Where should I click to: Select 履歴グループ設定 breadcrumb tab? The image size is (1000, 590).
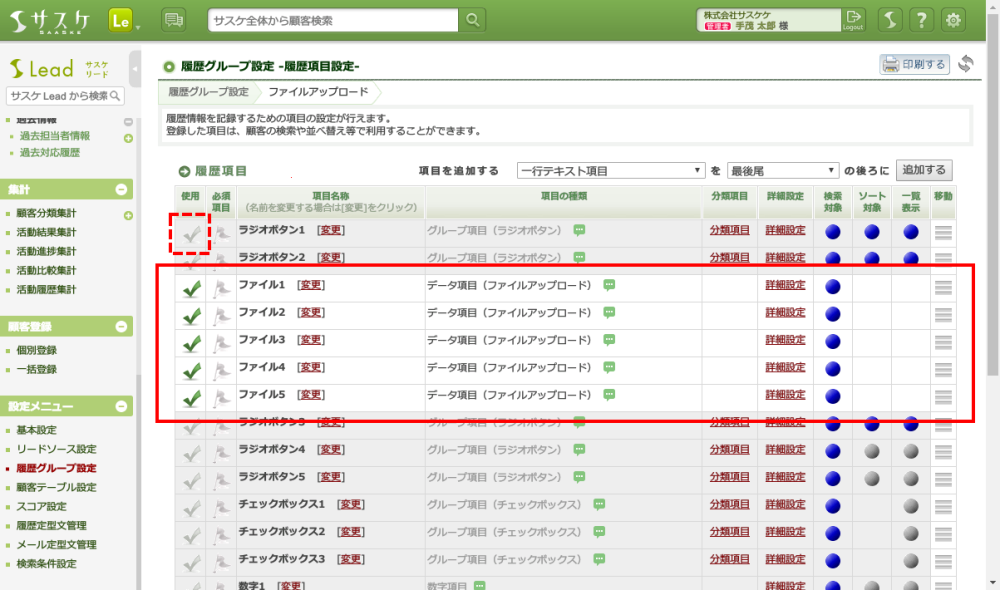tap(208, 92)
